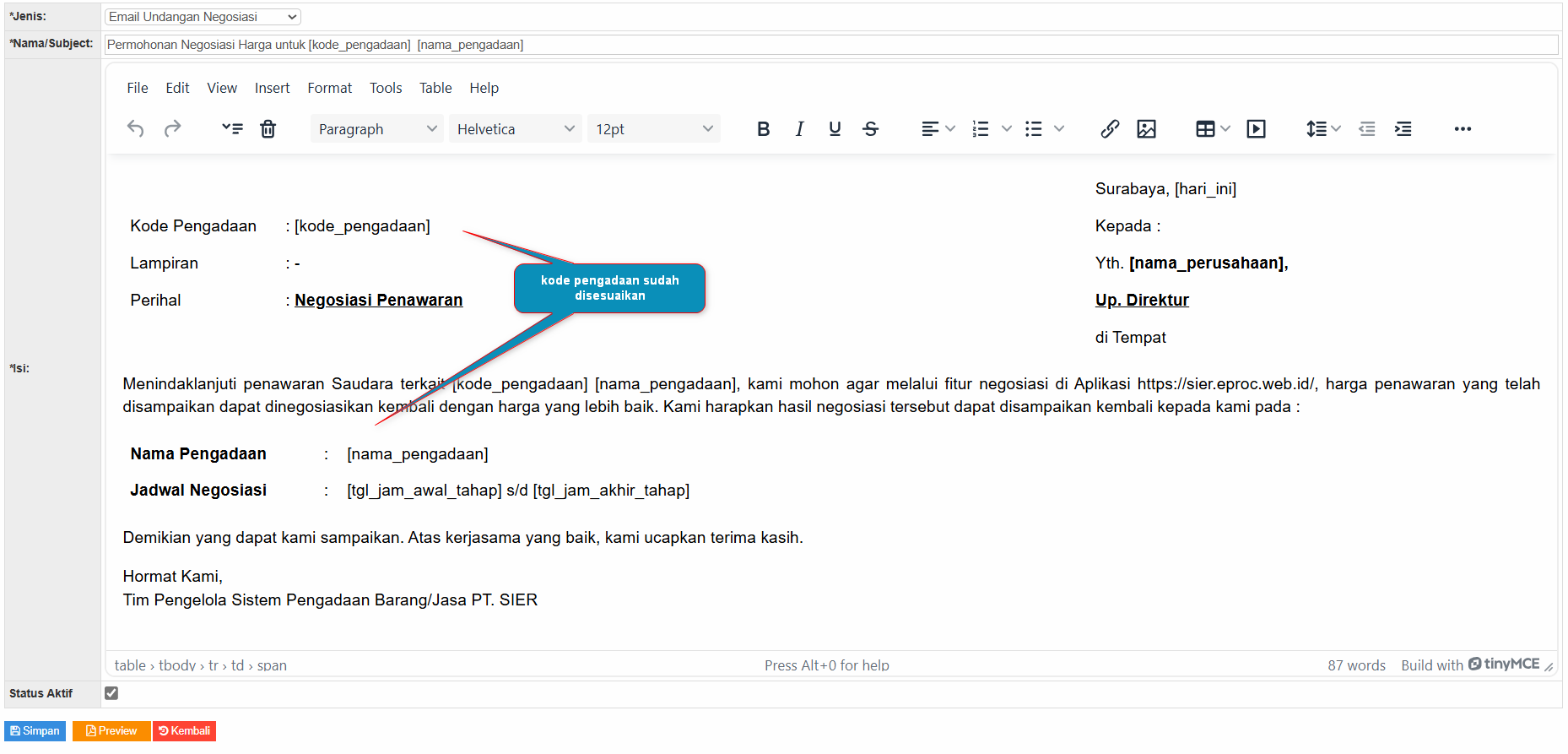
Task: Click the Simpan button
Action: [35, 731]
